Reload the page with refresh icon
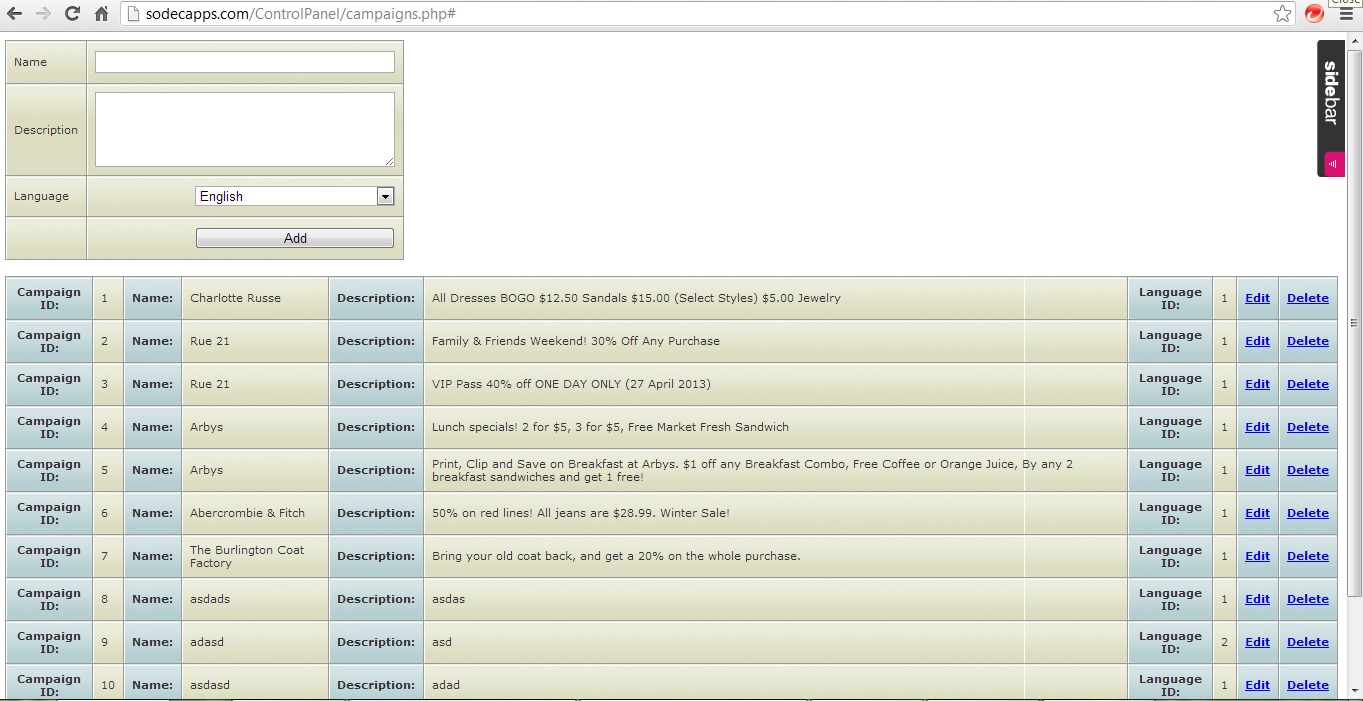1363x701 pixels. tap(72, 14)
